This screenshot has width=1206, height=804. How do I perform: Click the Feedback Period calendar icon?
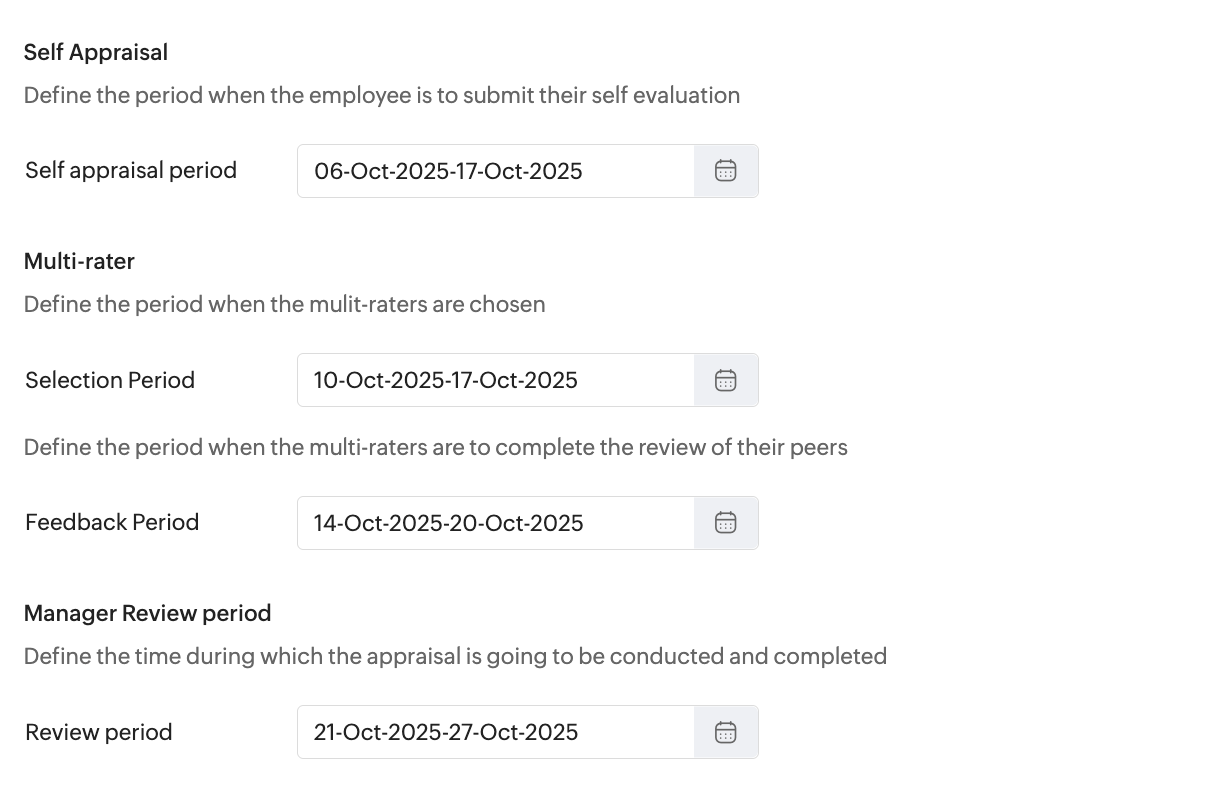726,523
